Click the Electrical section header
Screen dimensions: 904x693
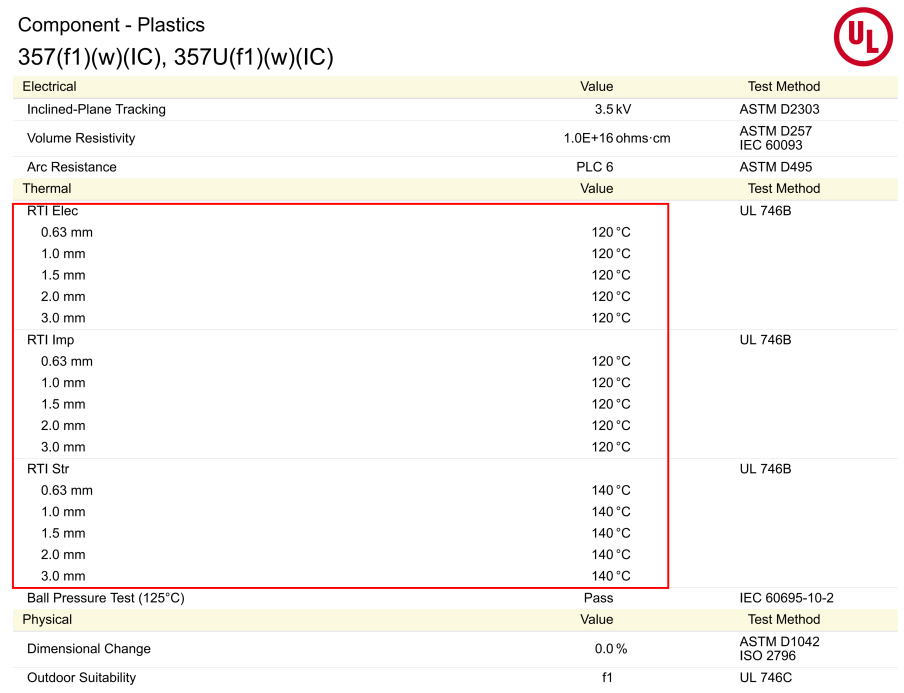point(49,87)
